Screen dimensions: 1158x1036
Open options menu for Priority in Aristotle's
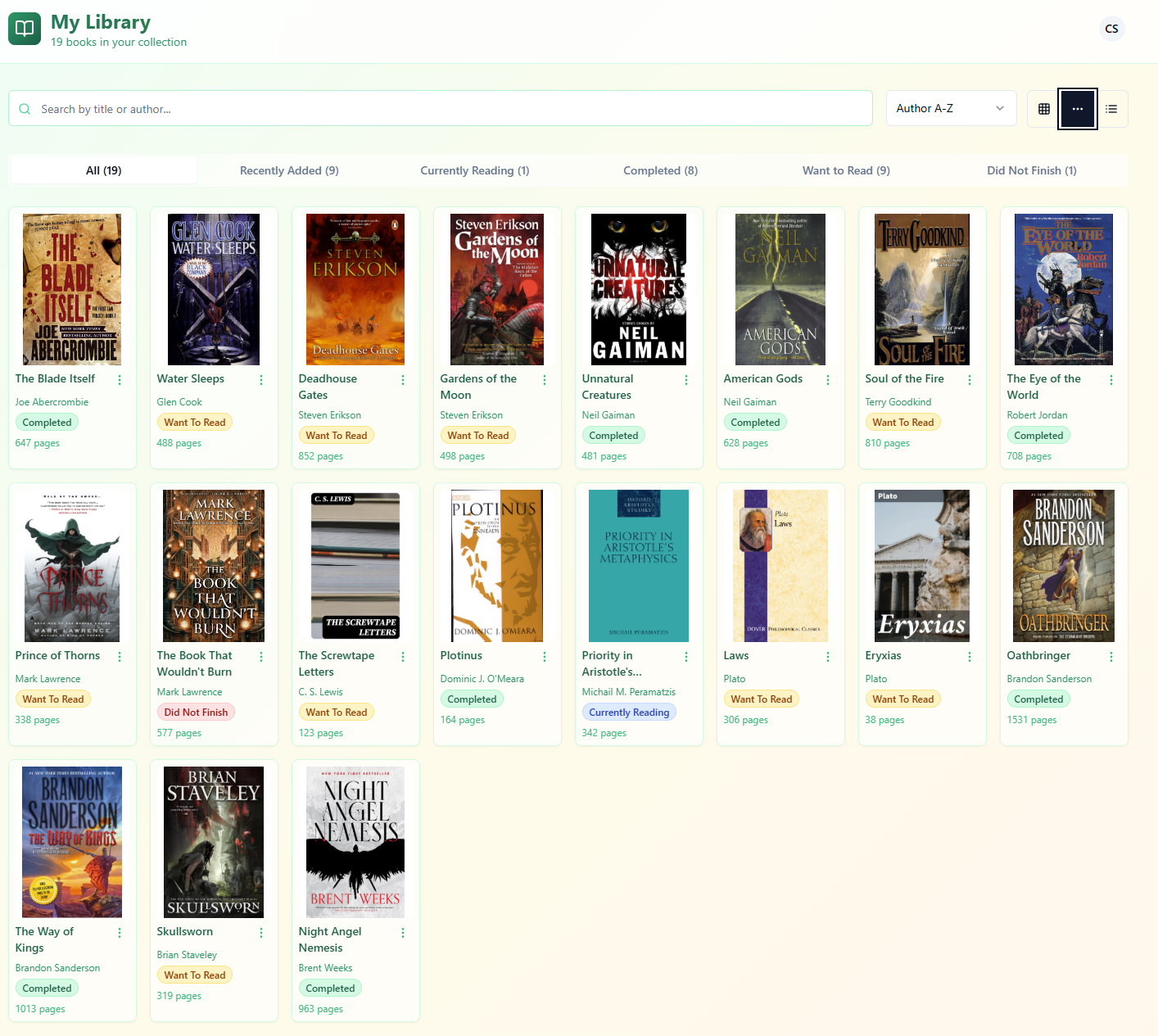(x=686, y=657)
